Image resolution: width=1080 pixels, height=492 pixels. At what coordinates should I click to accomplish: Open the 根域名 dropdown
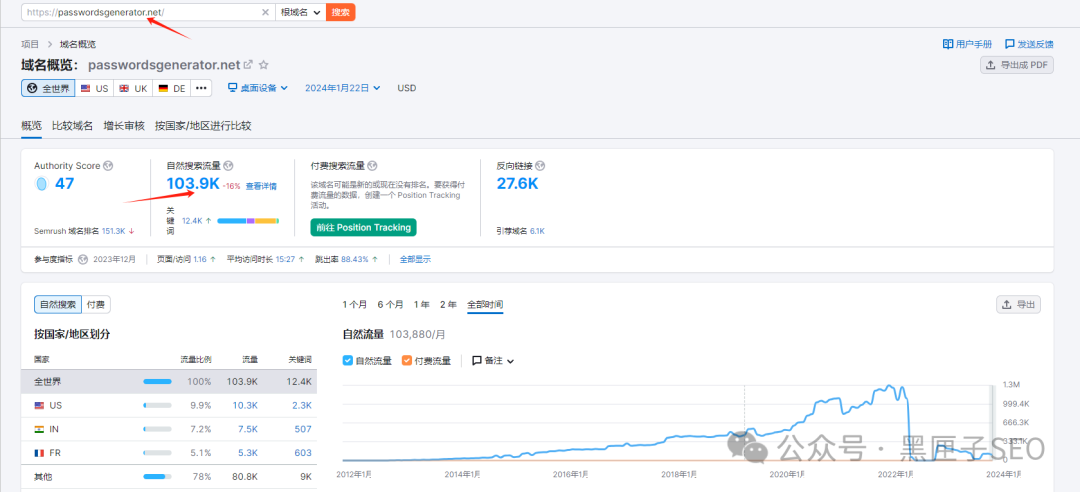[300, 12]
